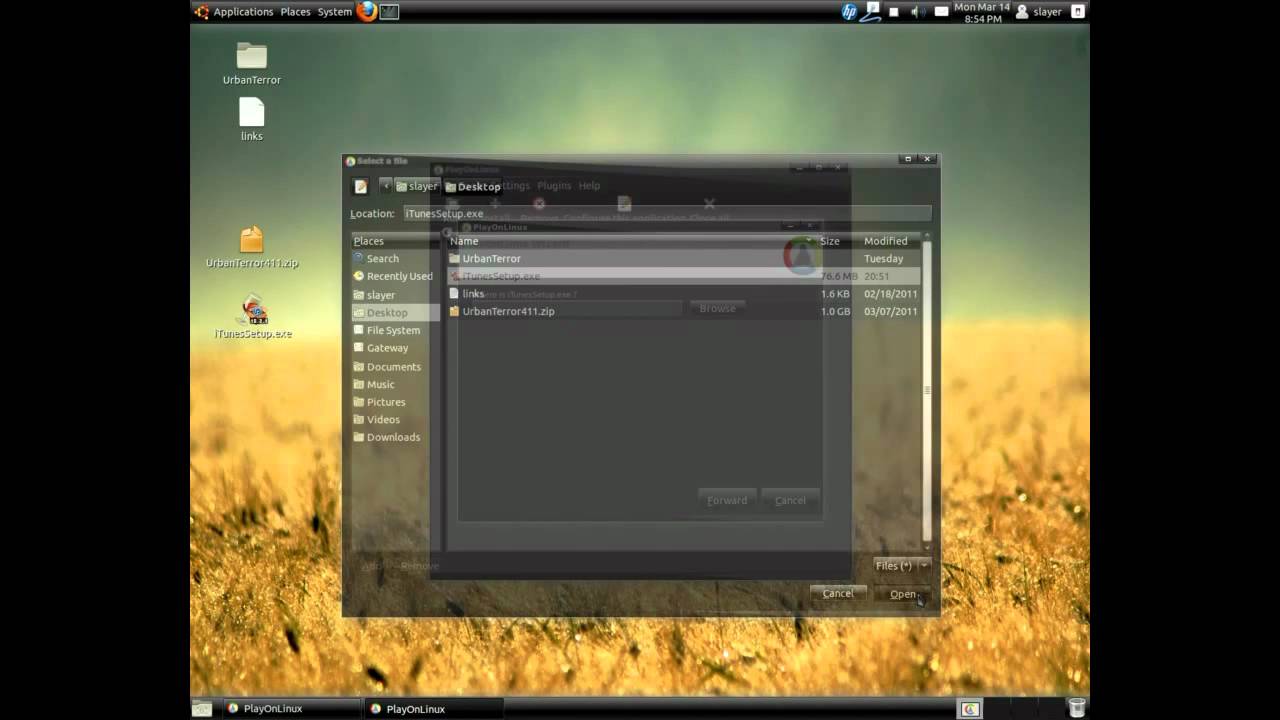The height and width of the screenshot is (720, 1280).
Task: Click the UrbanTerror folder icon in list
Action: pos(454,258)
